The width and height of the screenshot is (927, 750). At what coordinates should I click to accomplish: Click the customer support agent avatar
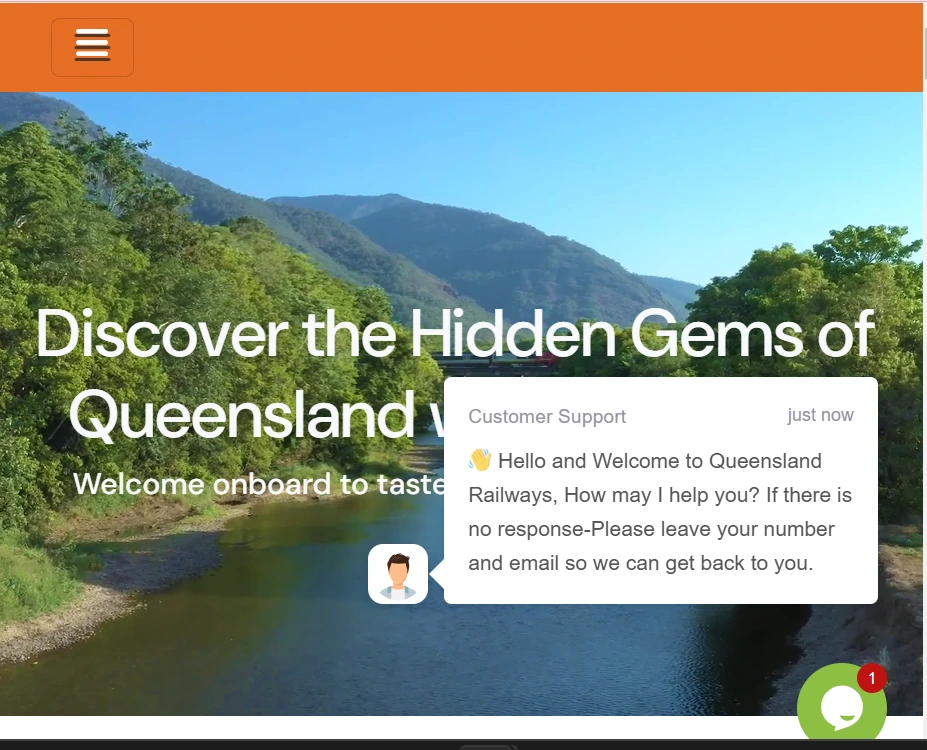[398, 574]
